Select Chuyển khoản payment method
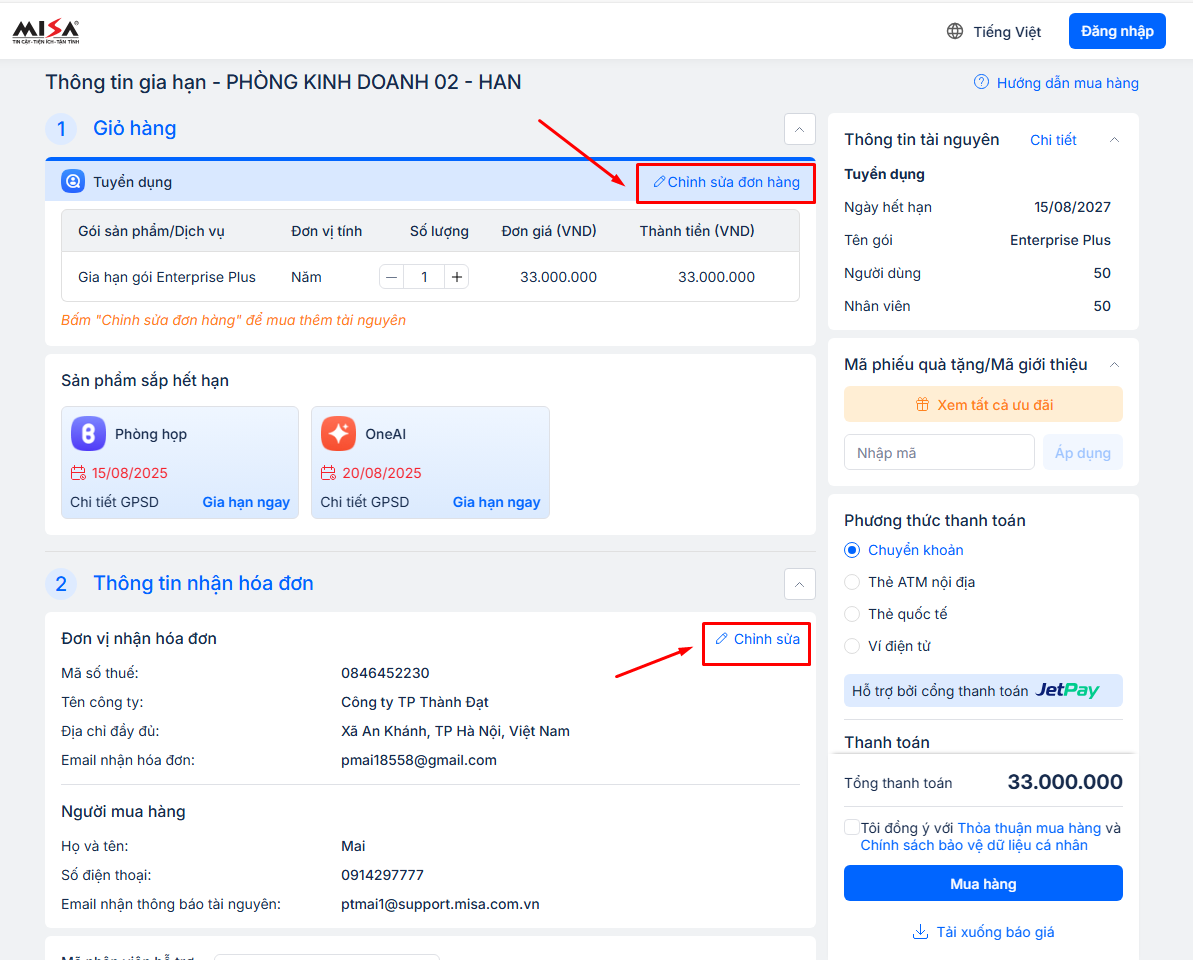This screenshot has height=960, width=1193. [852, 550]
